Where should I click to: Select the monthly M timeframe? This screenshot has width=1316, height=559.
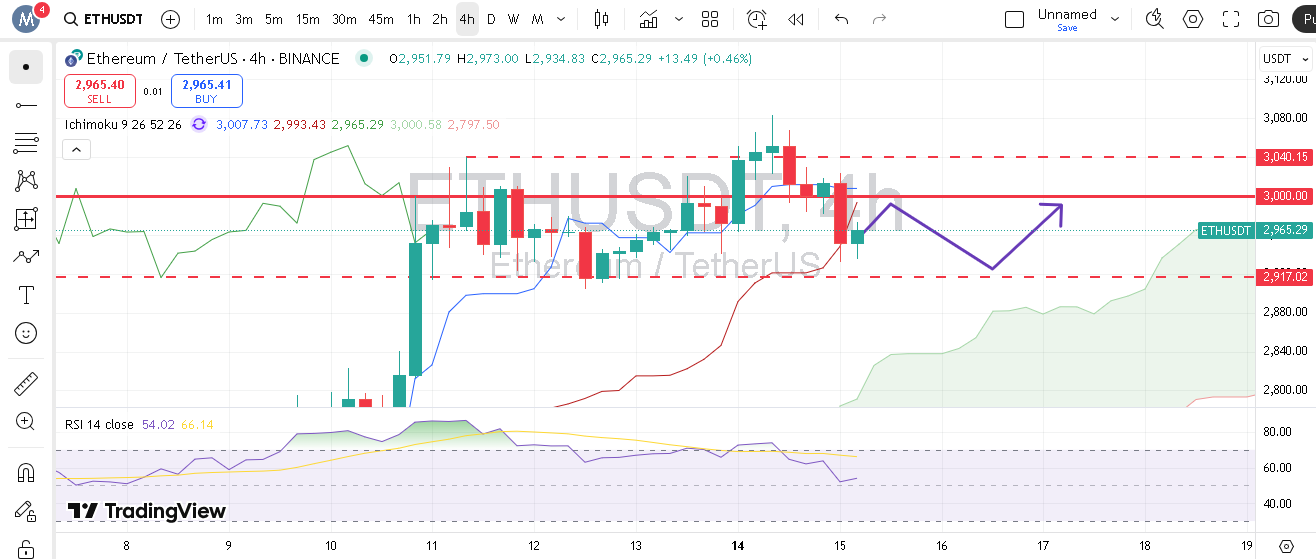[538, 19]
